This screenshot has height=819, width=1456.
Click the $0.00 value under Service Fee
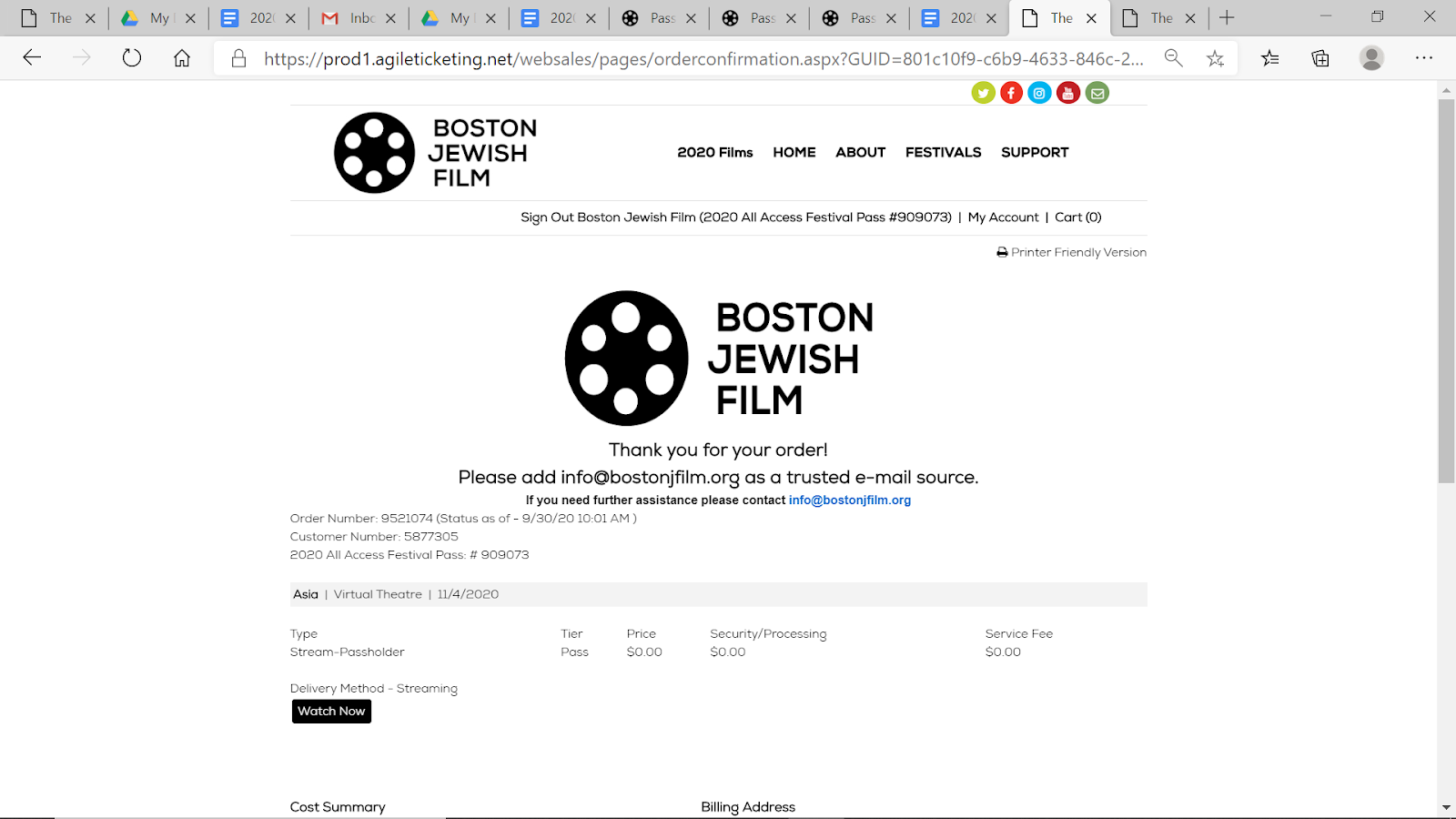1003,652
